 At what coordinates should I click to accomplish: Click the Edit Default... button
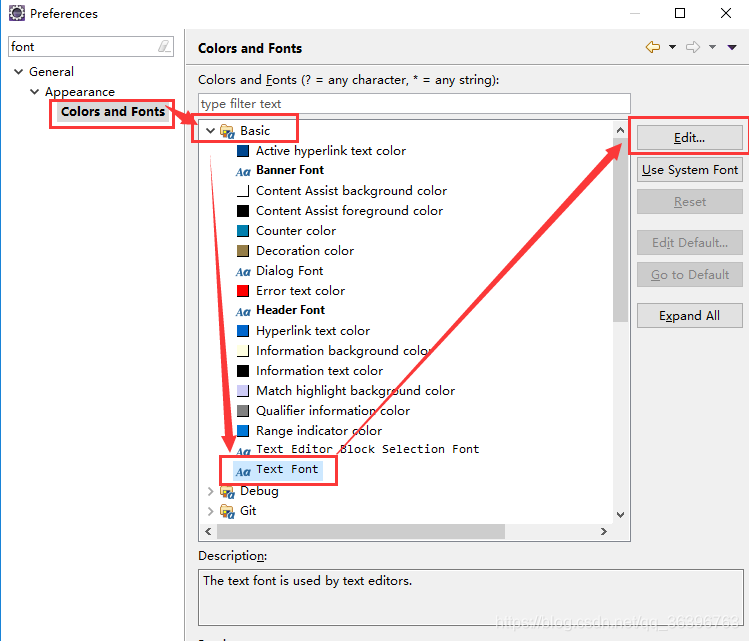click(689, 243)
